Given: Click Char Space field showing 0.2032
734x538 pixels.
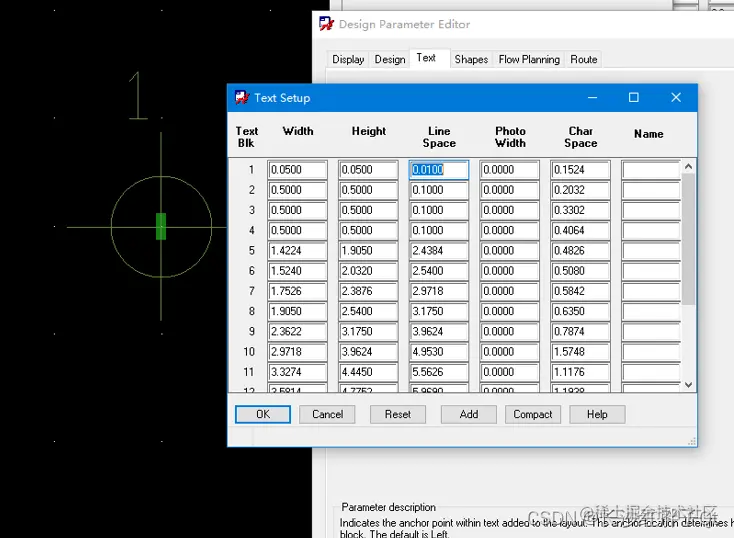Looking at the screenshot, I should tap(580, 190).
